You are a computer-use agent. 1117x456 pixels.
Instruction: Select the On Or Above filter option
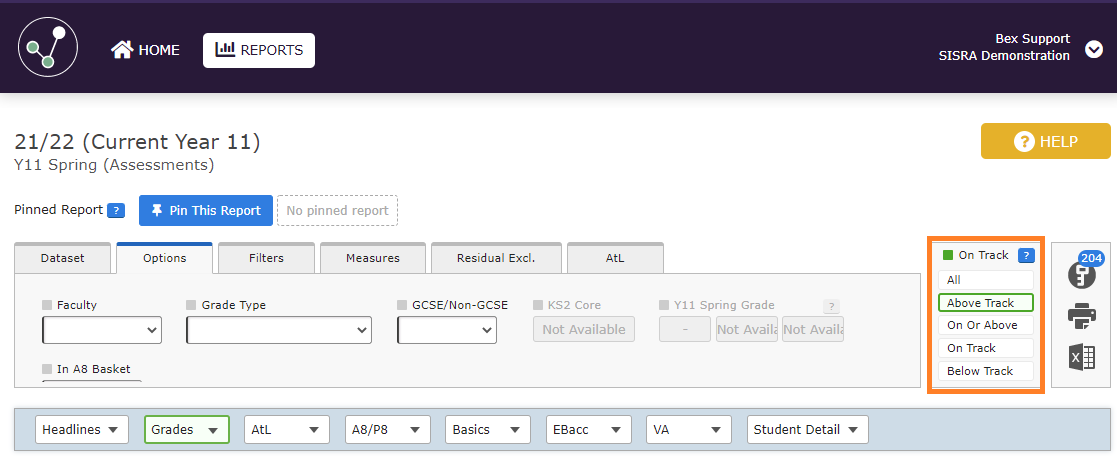click(x=985, y=325)
